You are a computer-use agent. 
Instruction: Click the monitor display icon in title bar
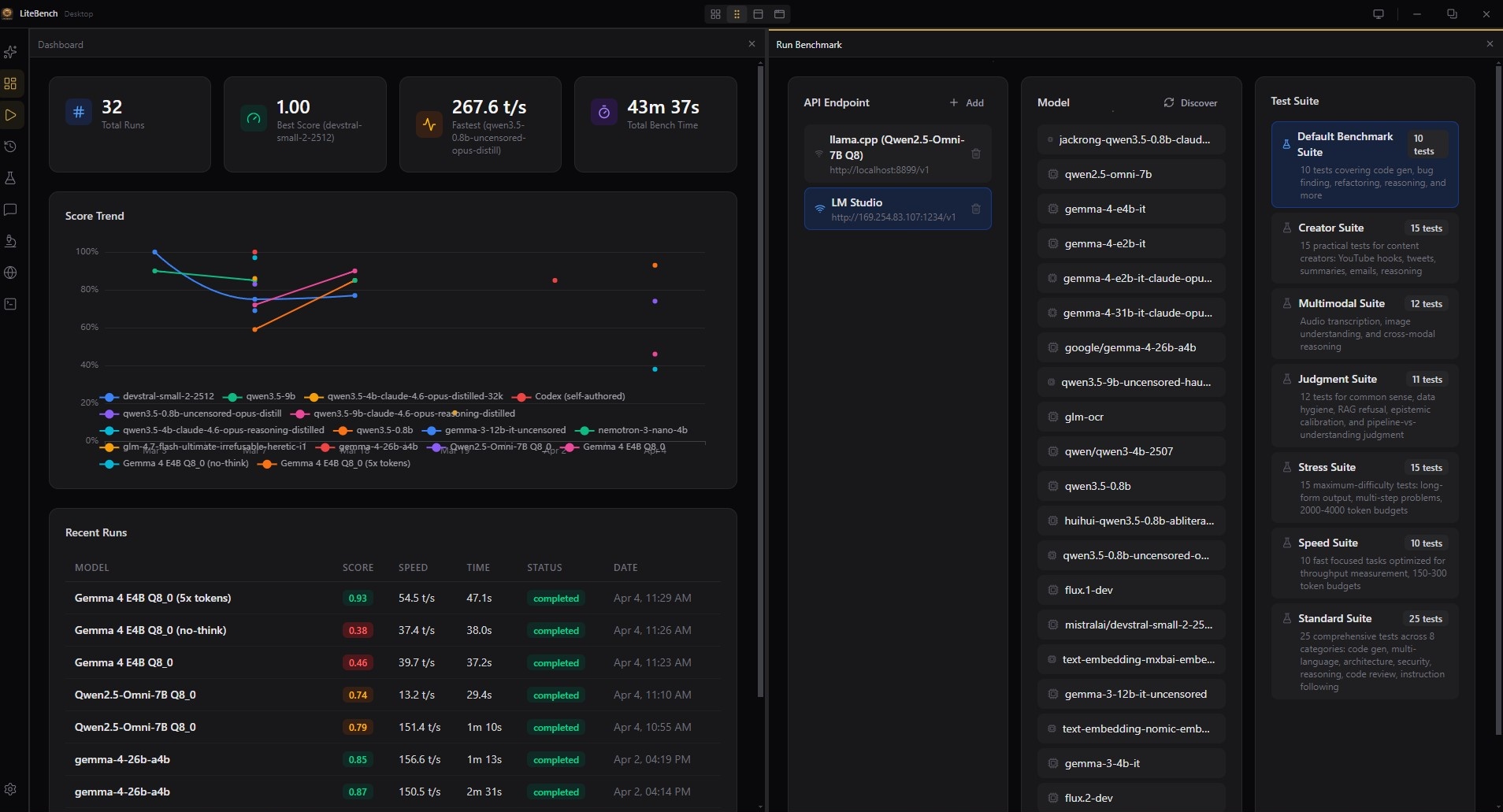click(x=1379, y=14)
